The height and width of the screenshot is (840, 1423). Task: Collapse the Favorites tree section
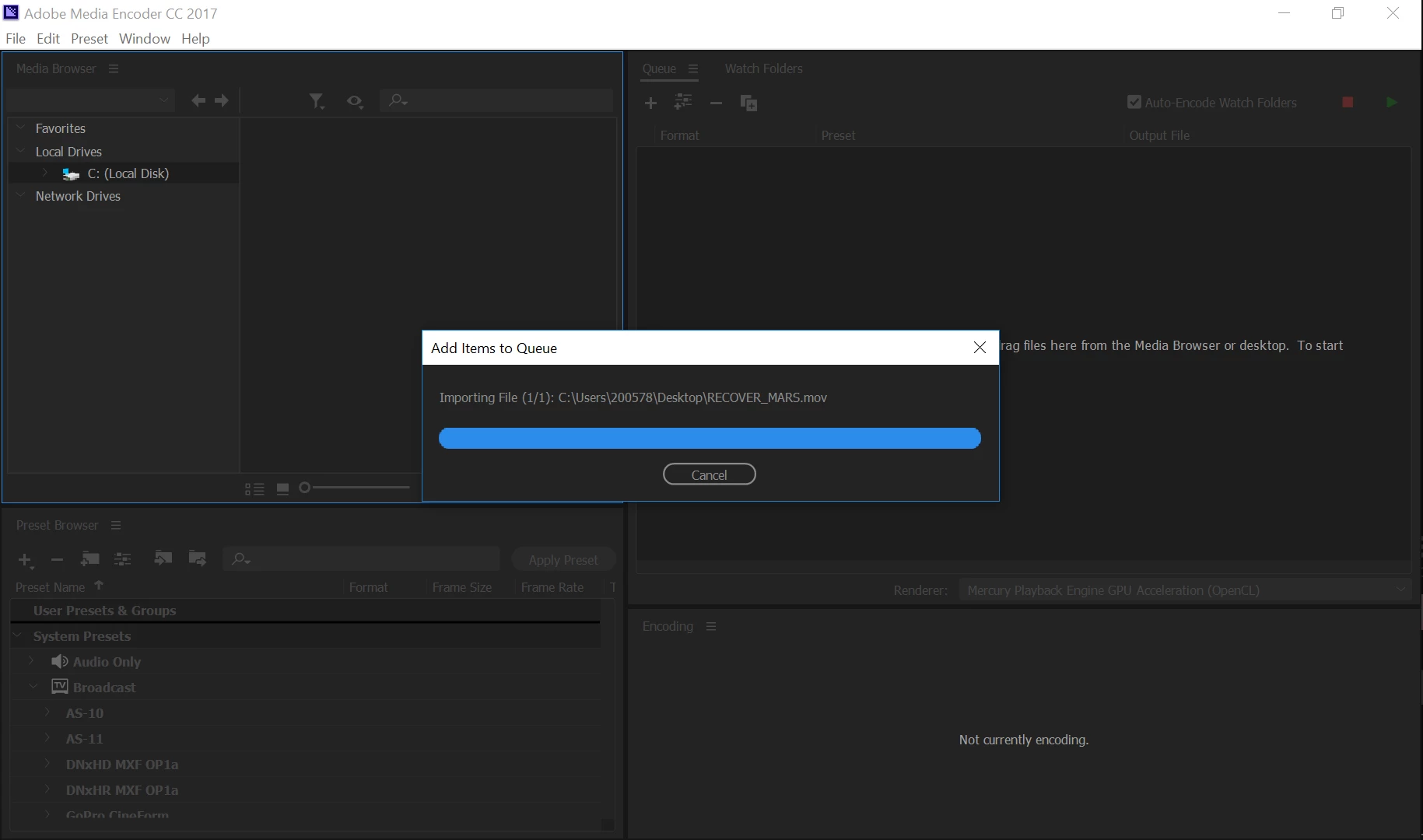21,128
